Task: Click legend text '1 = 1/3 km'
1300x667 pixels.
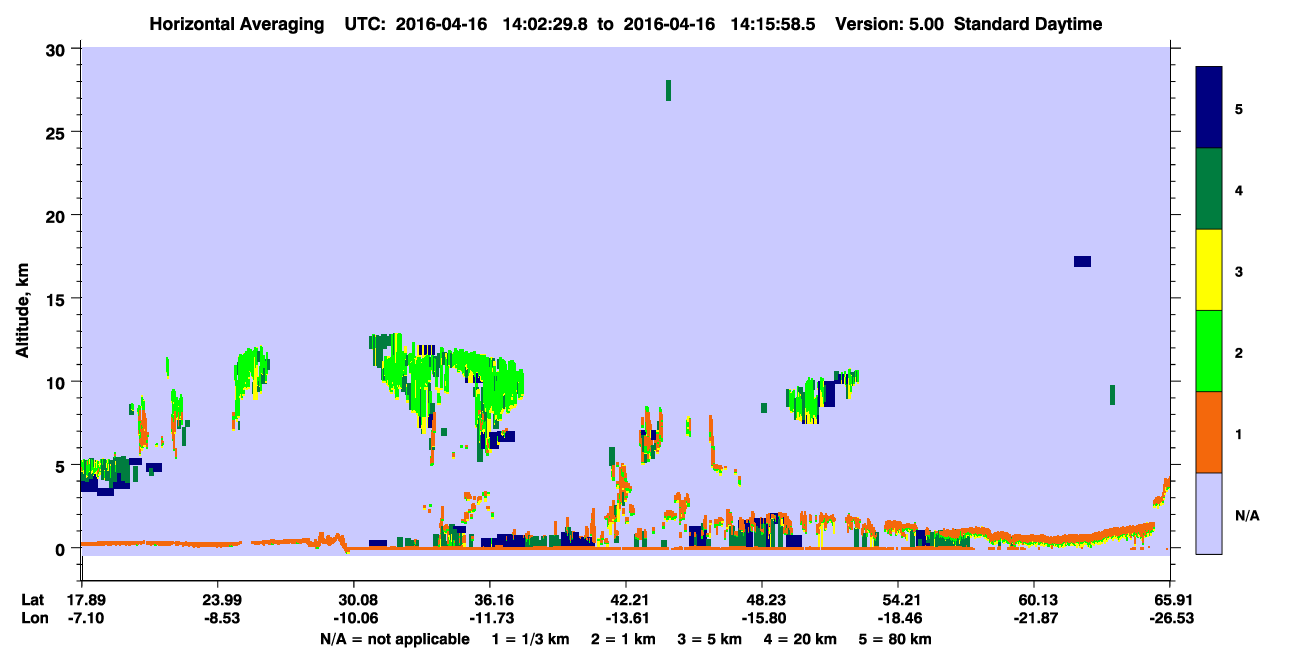Action: [x=531, y=639]
